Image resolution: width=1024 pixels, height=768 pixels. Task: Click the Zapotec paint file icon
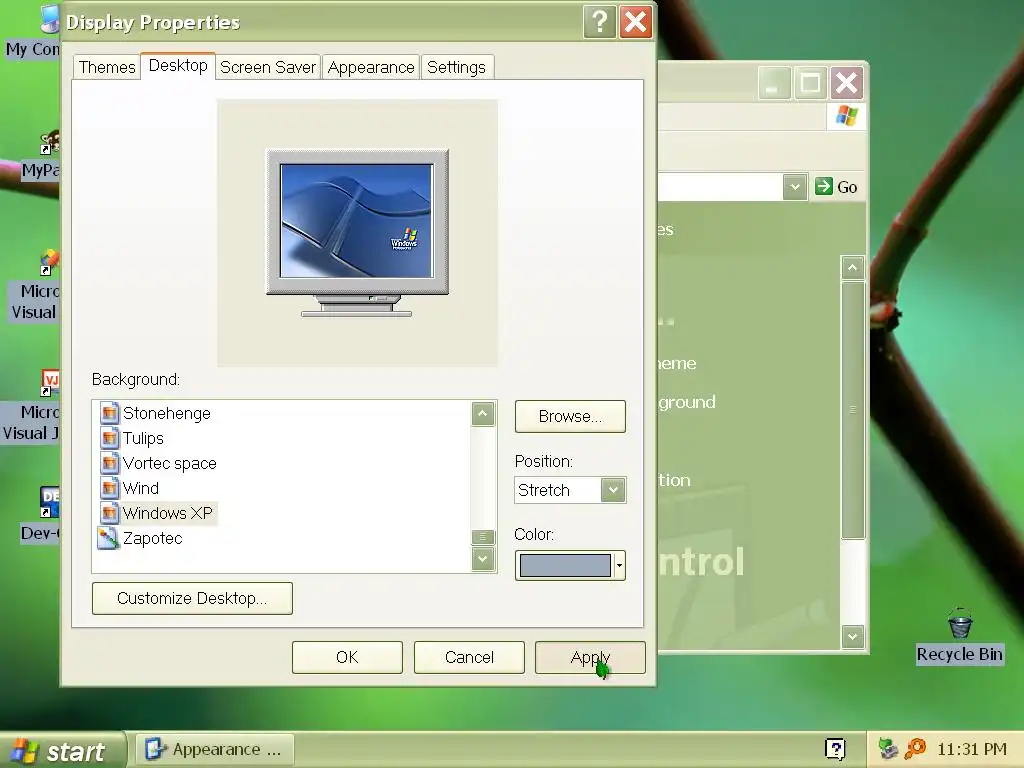[108, 537]
